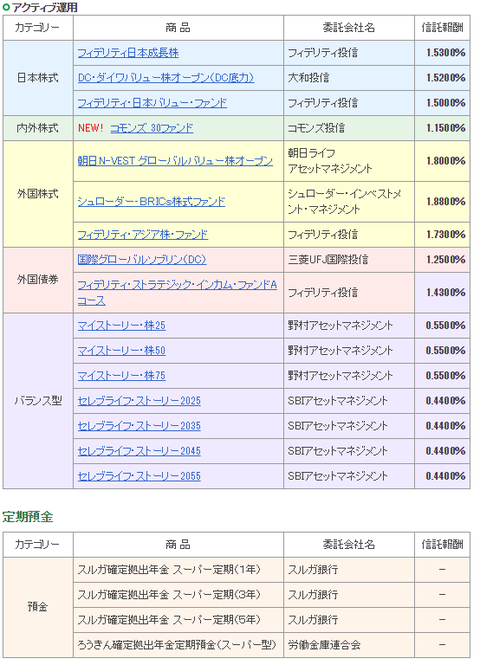Open the フィデリティ日本成長株 fund link
The image size is (480, 665).
tap(128, 53)
